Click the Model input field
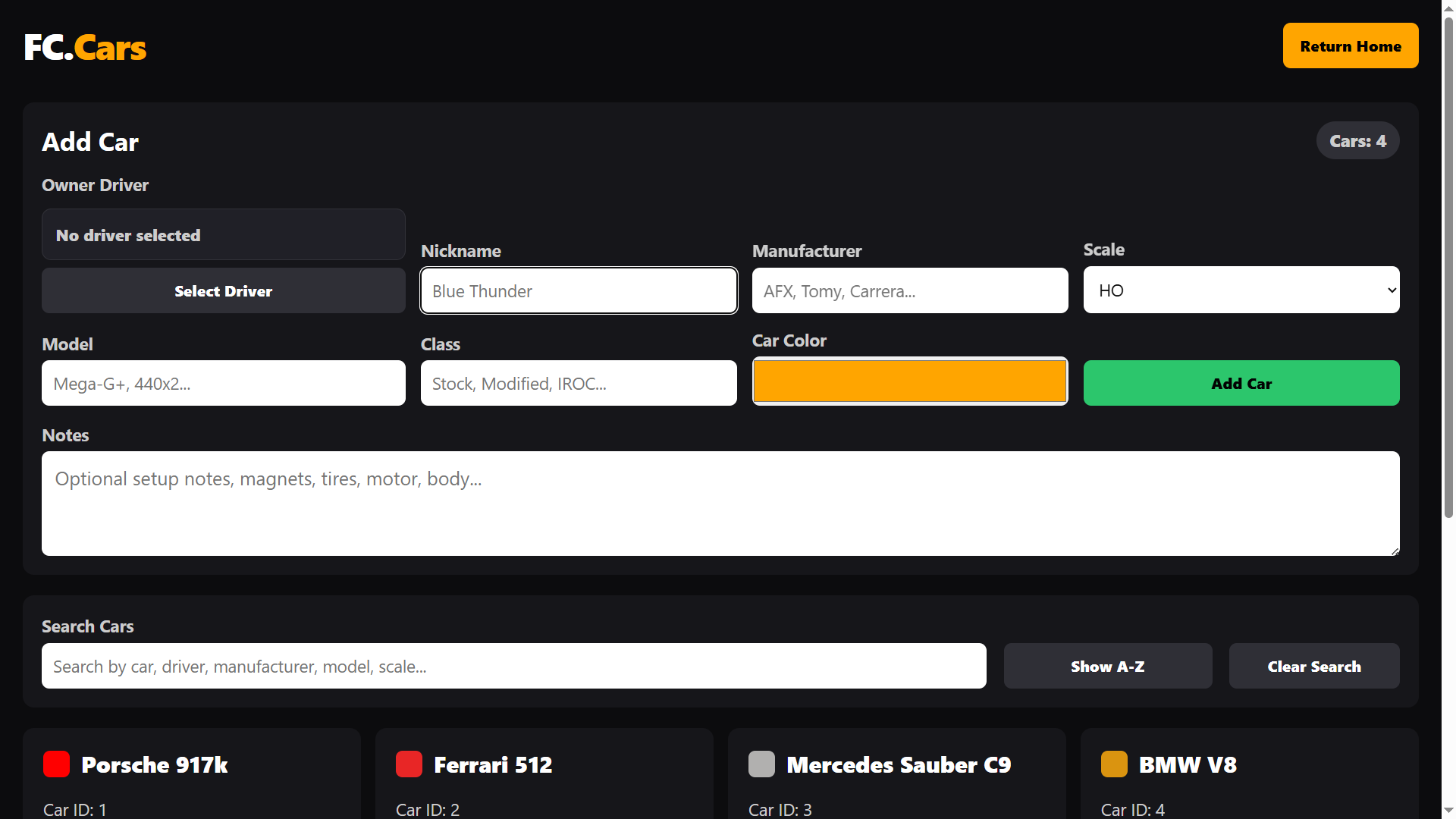The width and height of the screenshot is (1456, 819). [224, 383]
